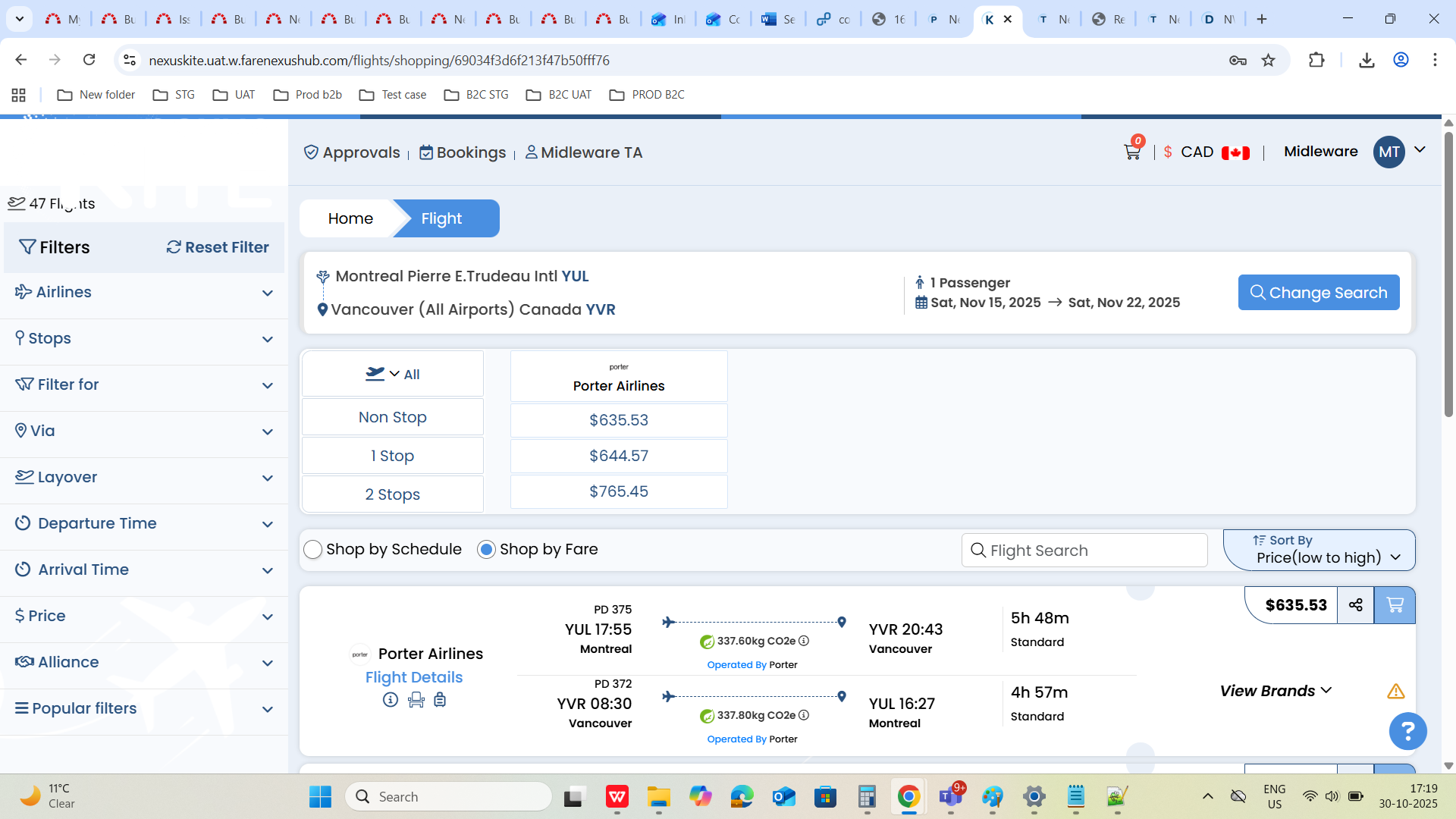Go to the Home breadcrumb tab
1456x819 pixels.
350,219
